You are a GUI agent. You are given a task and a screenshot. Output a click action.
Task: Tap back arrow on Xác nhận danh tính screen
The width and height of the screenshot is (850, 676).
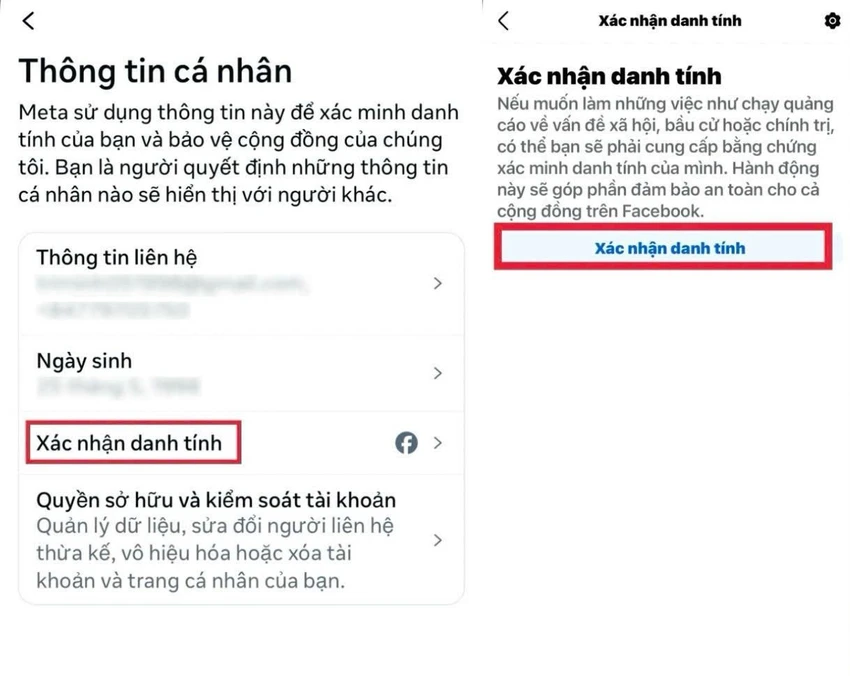point(504,21)
